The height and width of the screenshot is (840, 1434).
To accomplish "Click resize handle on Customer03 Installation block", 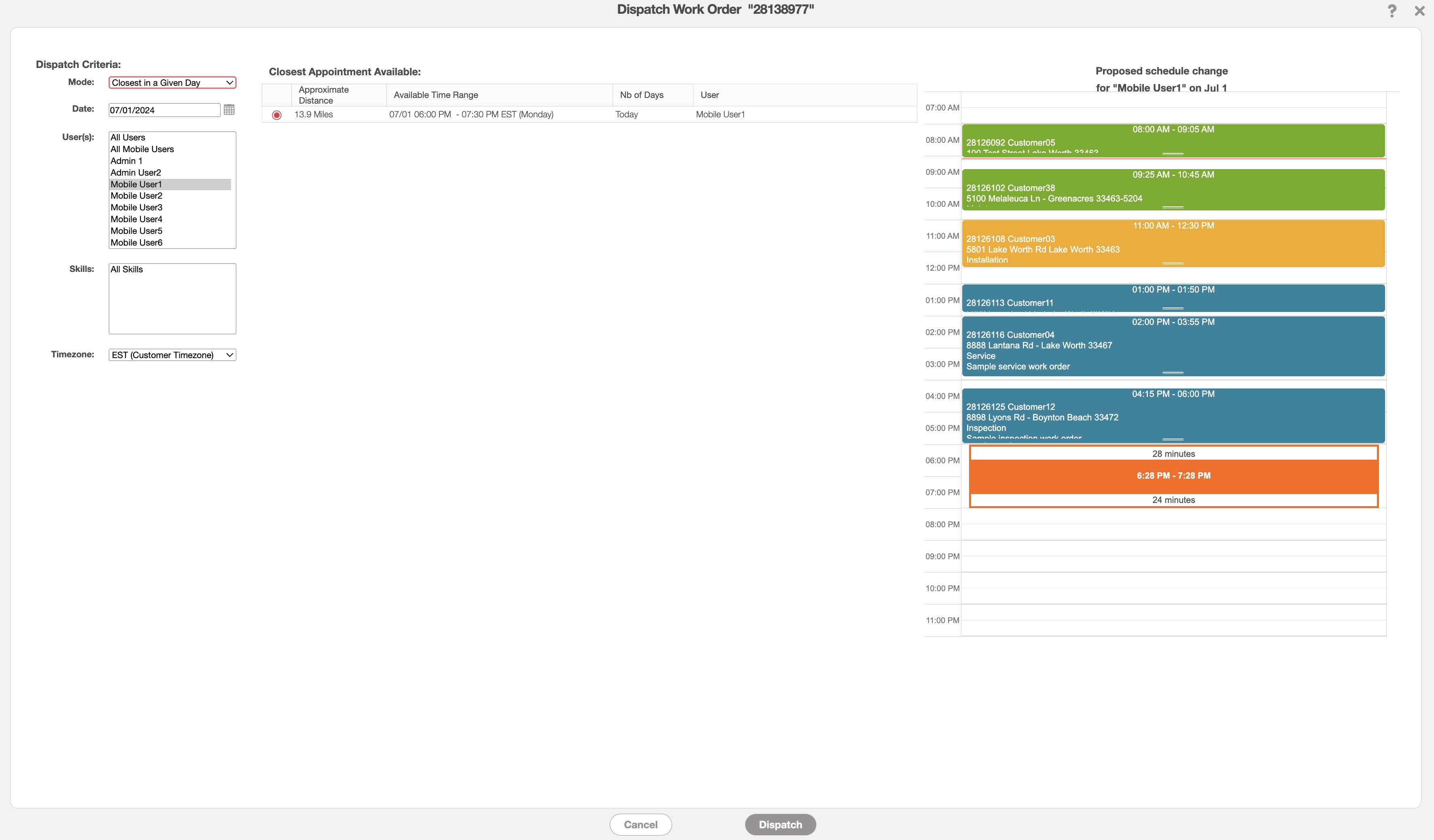I will [1172, 263].
